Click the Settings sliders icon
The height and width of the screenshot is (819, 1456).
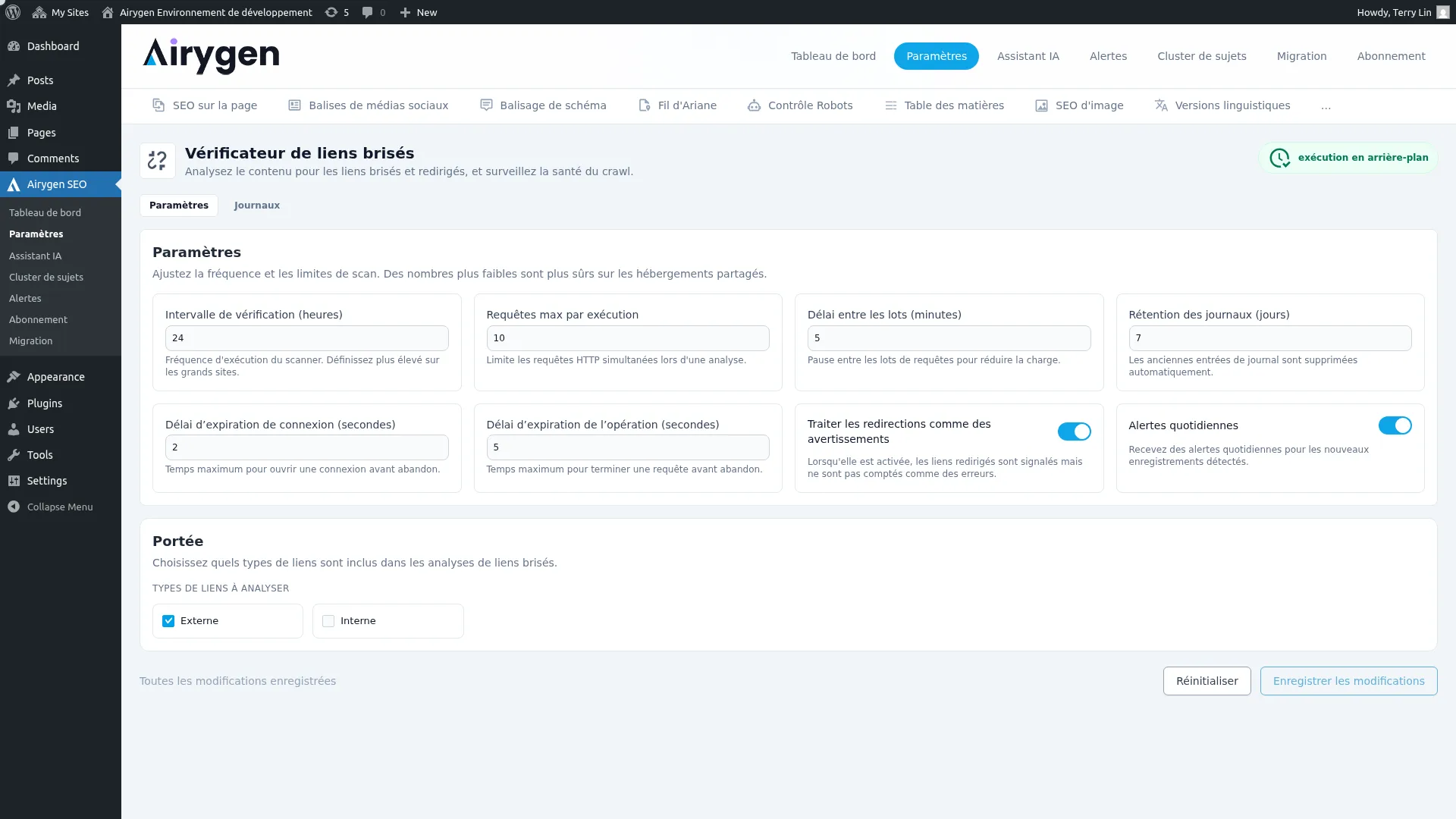pyautogui.click(x=14, y=481)
